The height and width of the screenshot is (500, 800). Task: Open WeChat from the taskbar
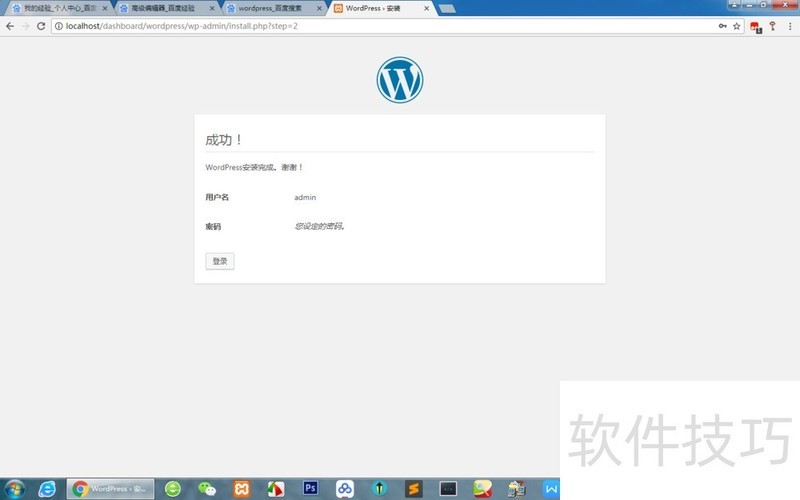(207, 489)
